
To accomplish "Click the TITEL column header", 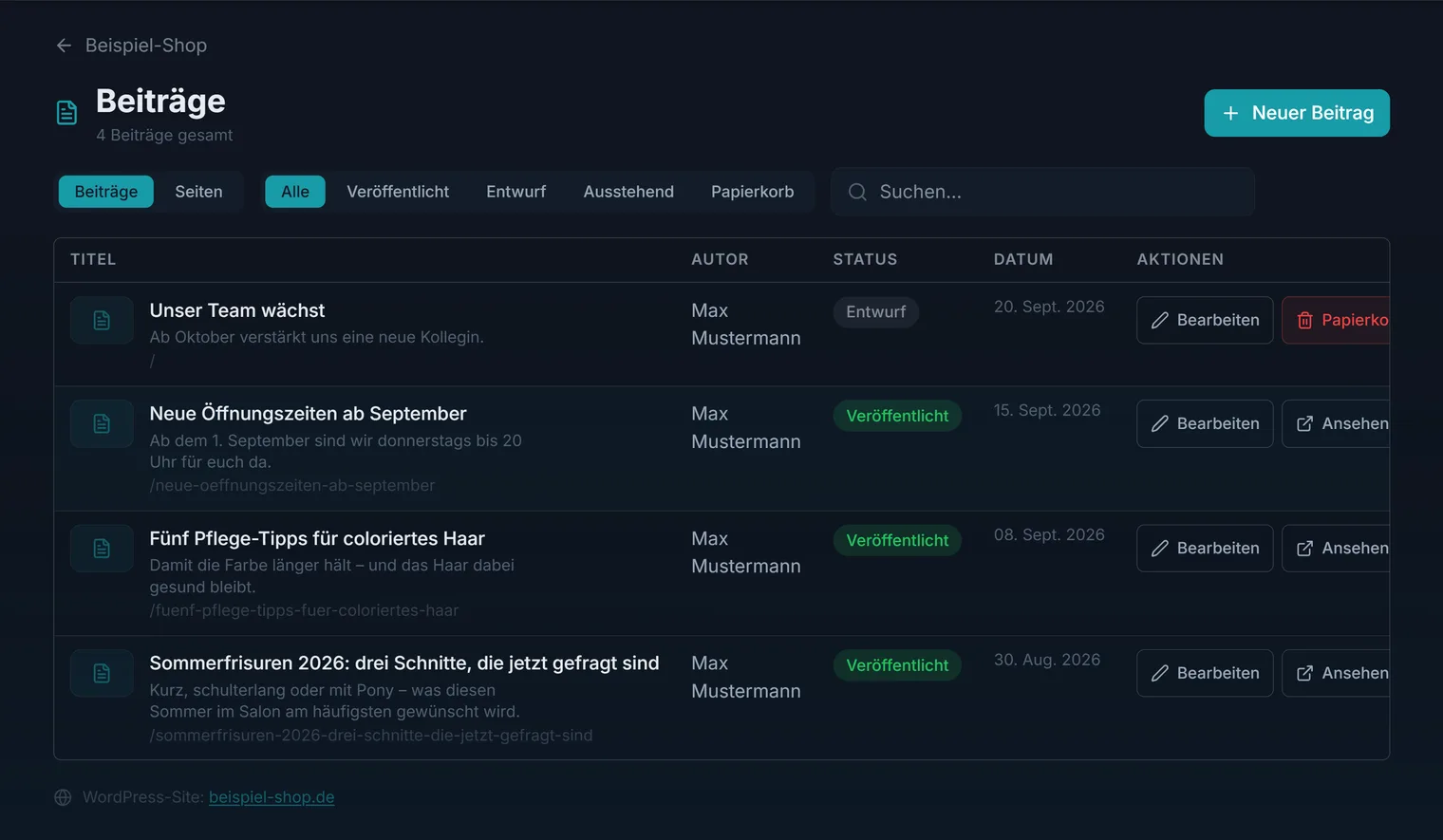I will [93, 259].
